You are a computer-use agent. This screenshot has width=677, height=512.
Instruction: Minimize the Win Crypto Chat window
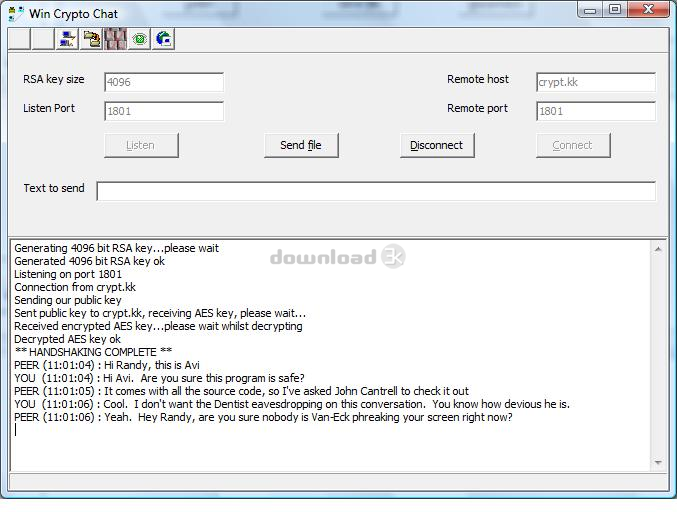click(x=590, y=10)
